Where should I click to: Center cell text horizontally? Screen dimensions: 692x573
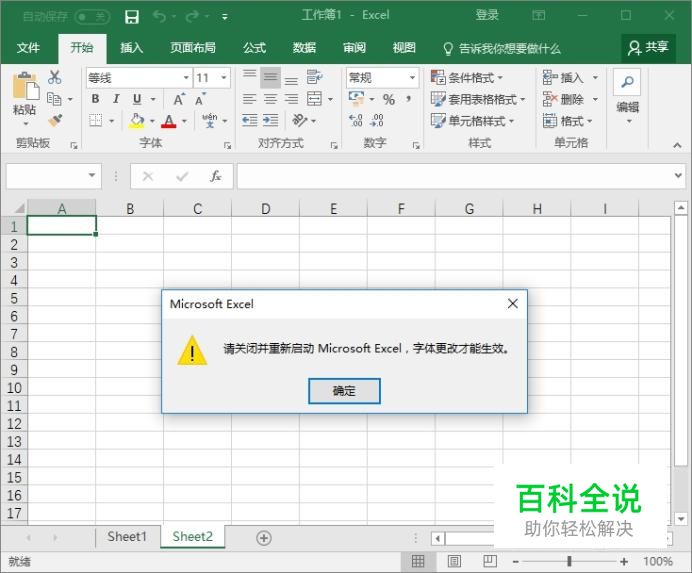270,99
